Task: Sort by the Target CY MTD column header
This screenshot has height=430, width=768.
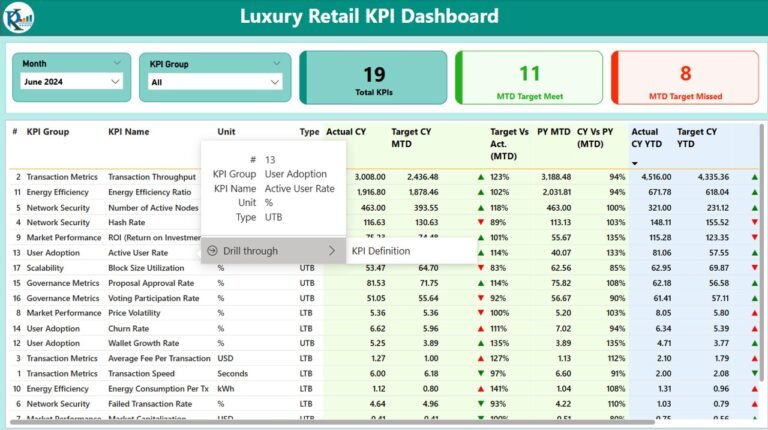Action: click(x=411, y=138)
